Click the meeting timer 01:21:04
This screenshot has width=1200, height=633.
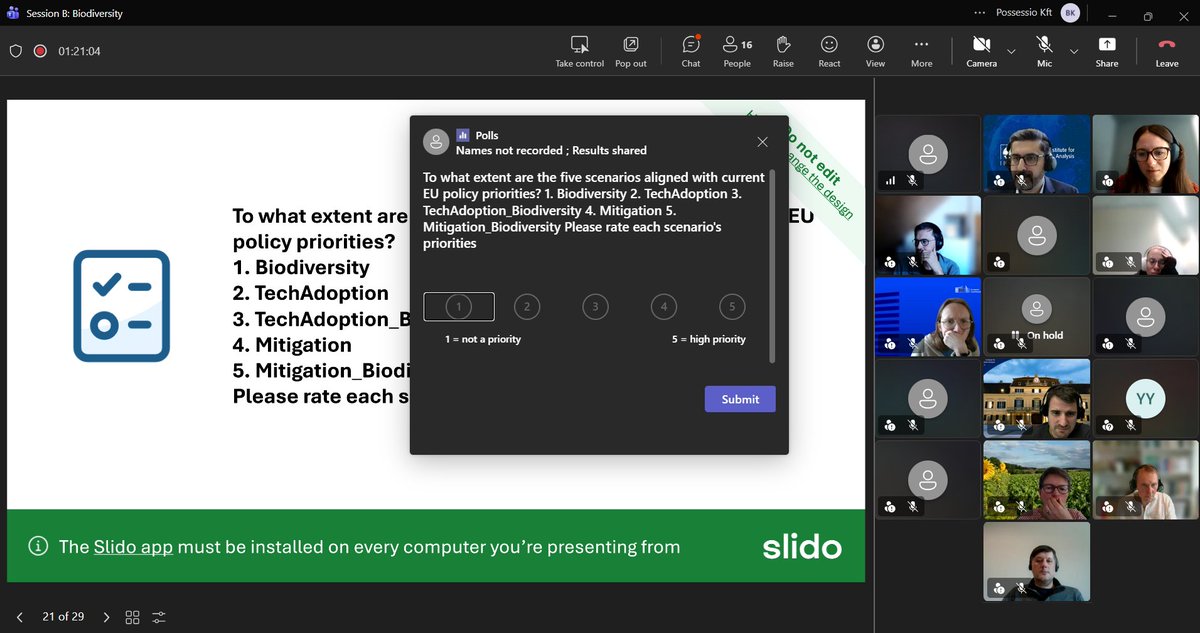pos(79,51)
